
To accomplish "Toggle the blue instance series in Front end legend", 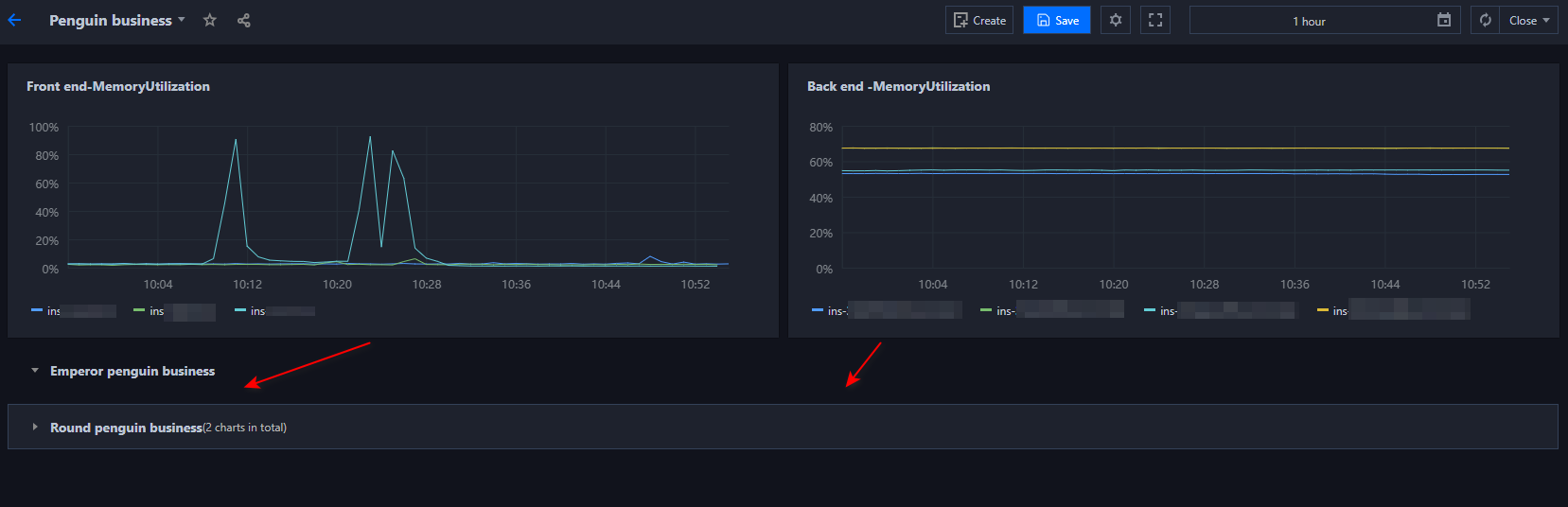I will (x=53, y=311).
